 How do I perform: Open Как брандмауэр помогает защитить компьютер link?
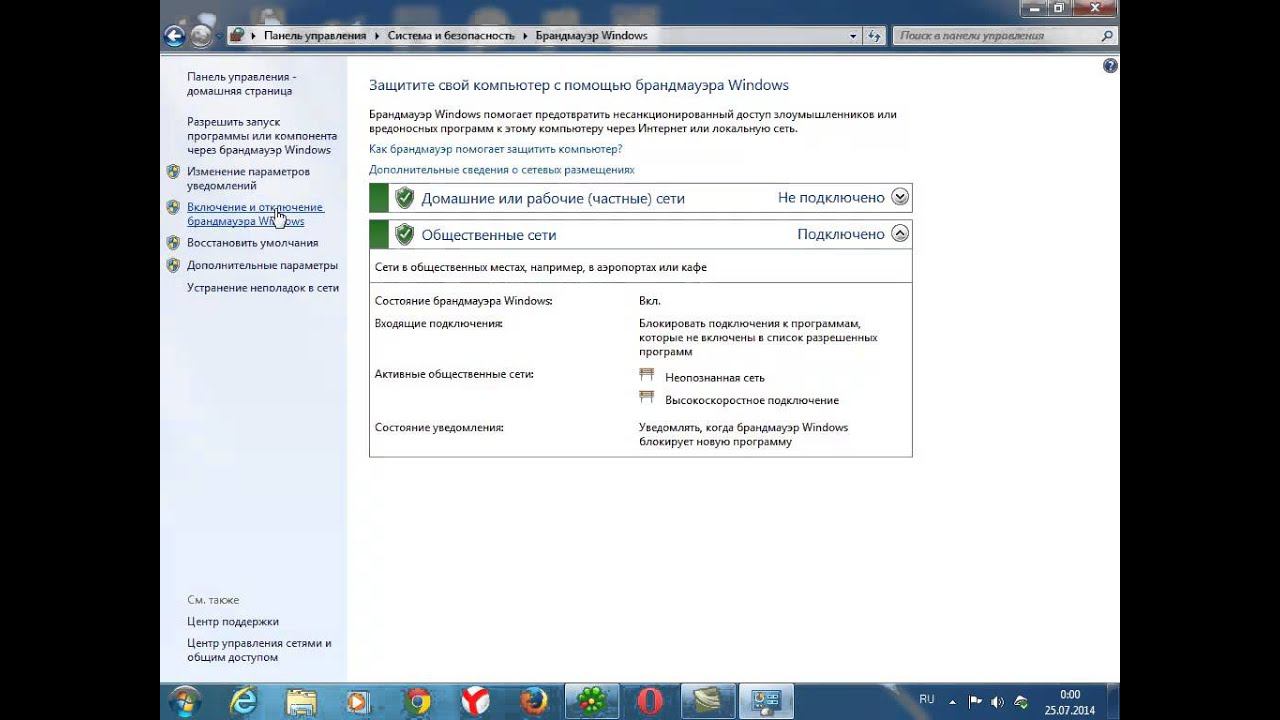(495, 149)
